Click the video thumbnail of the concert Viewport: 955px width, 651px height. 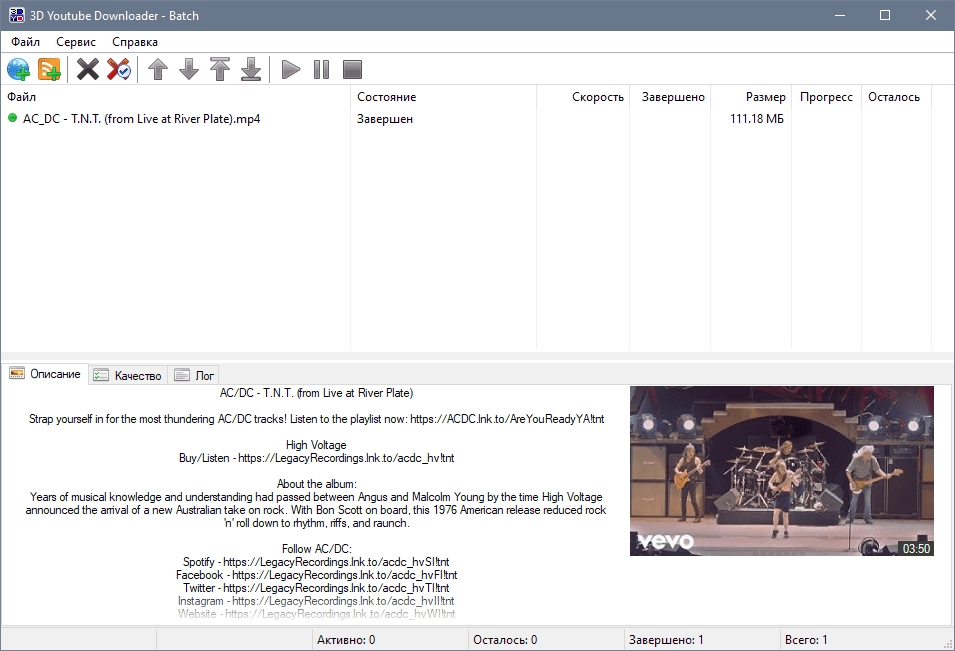coord(781,471)
